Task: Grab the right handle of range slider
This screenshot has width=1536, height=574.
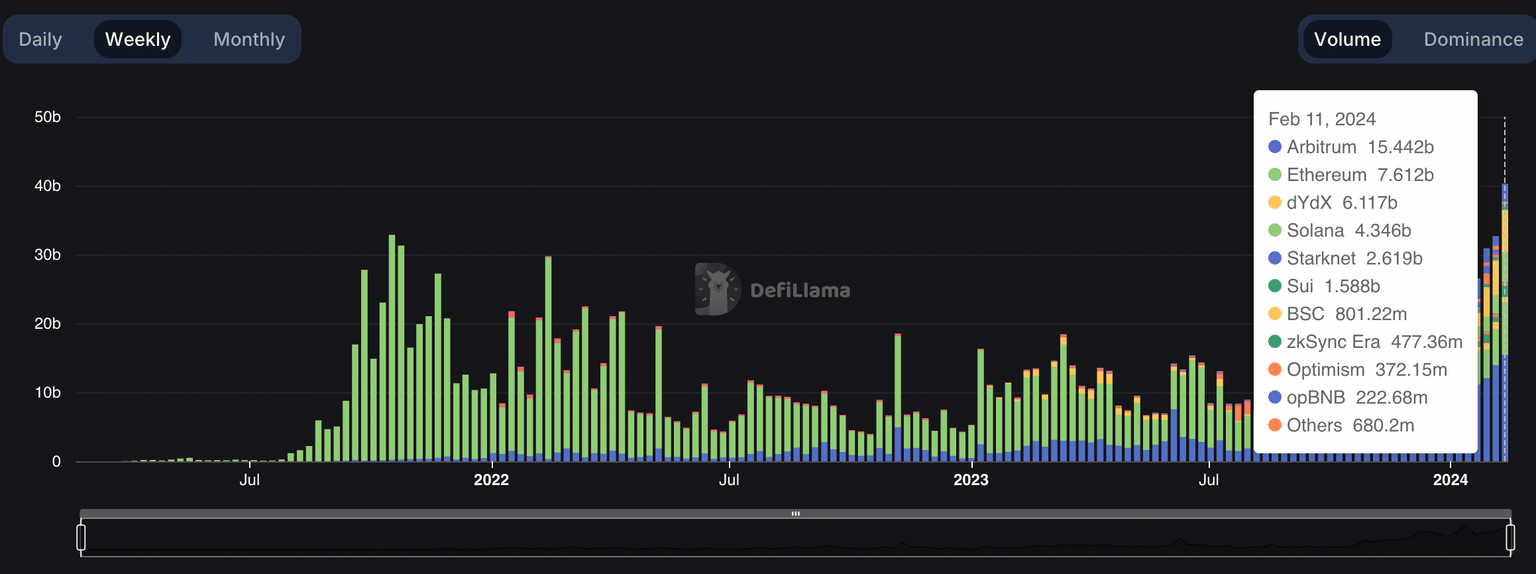Action: 1509,537
